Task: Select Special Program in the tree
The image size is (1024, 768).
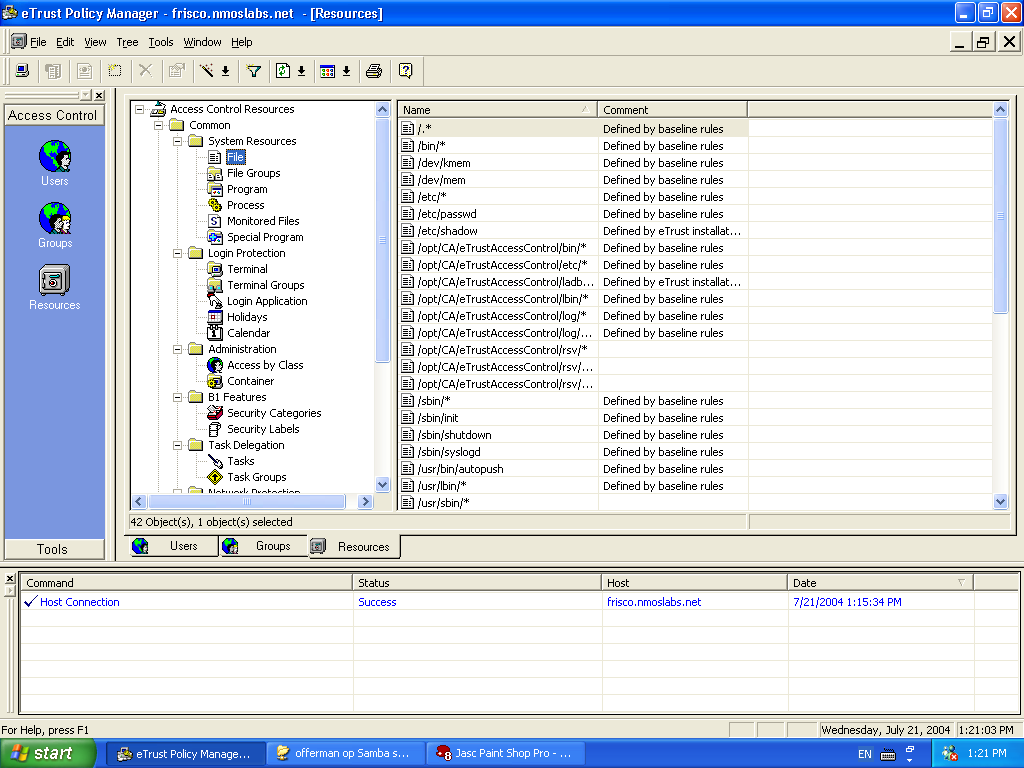Action: (x=265, y=237)
